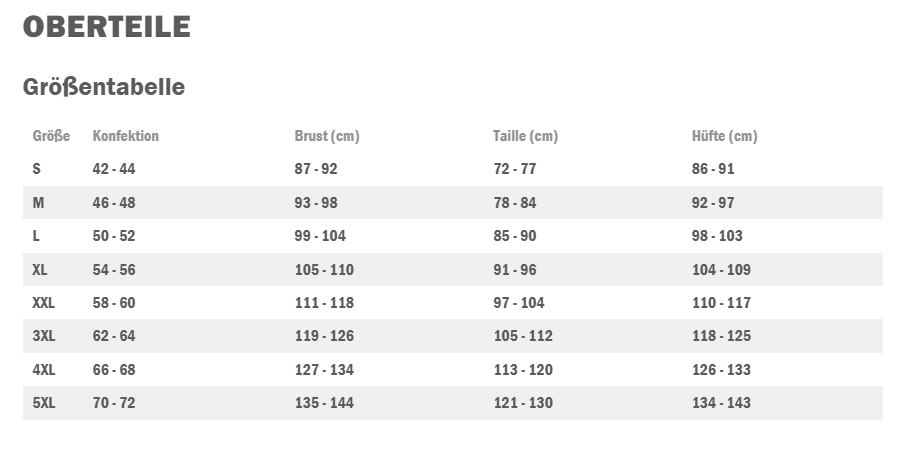Choose the size L row label
Viewport: 922px width, 450px height.
(x=36, y=236)
